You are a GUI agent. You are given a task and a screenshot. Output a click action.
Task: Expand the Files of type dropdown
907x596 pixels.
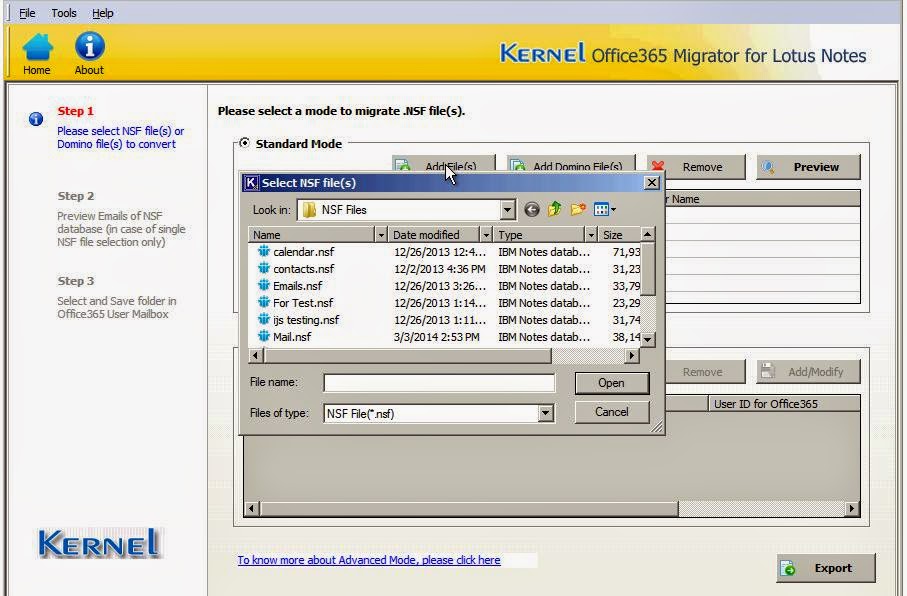coord(545,413)
